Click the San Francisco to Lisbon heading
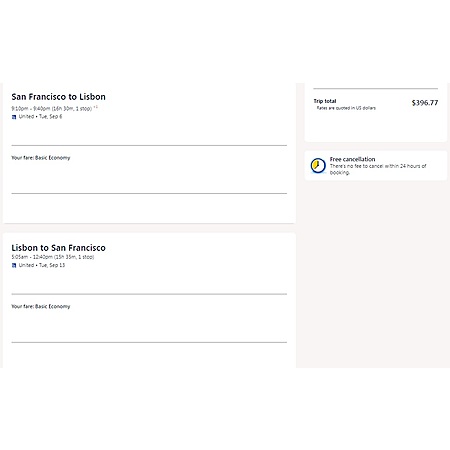 [58, 97]
